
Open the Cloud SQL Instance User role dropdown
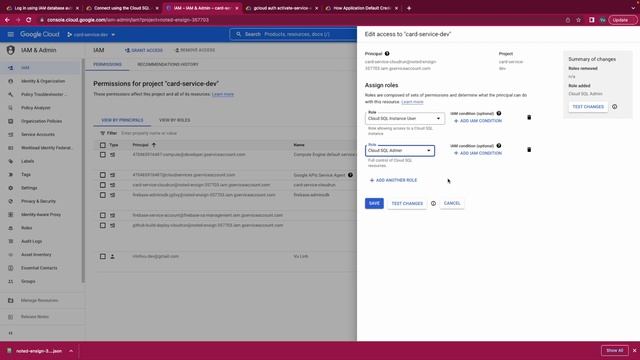[x=405, y=118]
